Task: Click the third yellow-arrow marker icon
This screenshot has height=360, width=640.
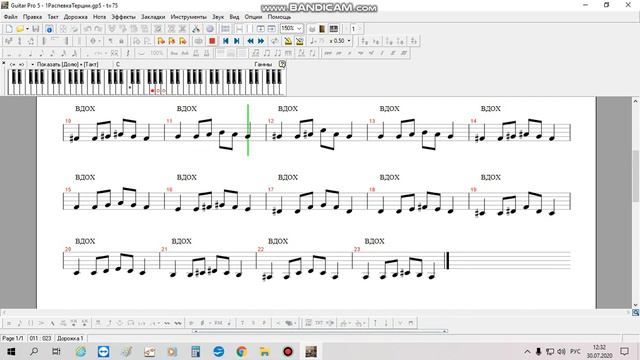Action: click(x=182, y=41)
